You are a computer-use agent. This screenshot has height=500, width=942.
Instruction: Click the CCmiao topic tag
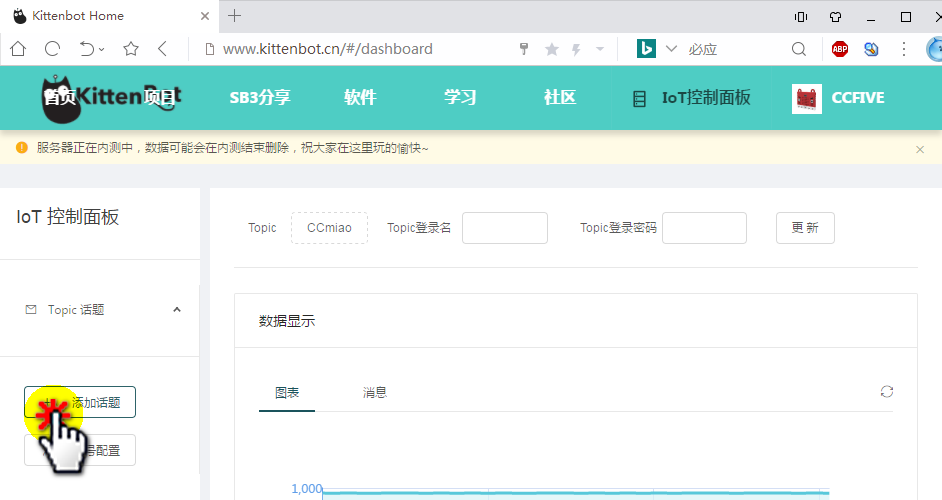(329, 228)
